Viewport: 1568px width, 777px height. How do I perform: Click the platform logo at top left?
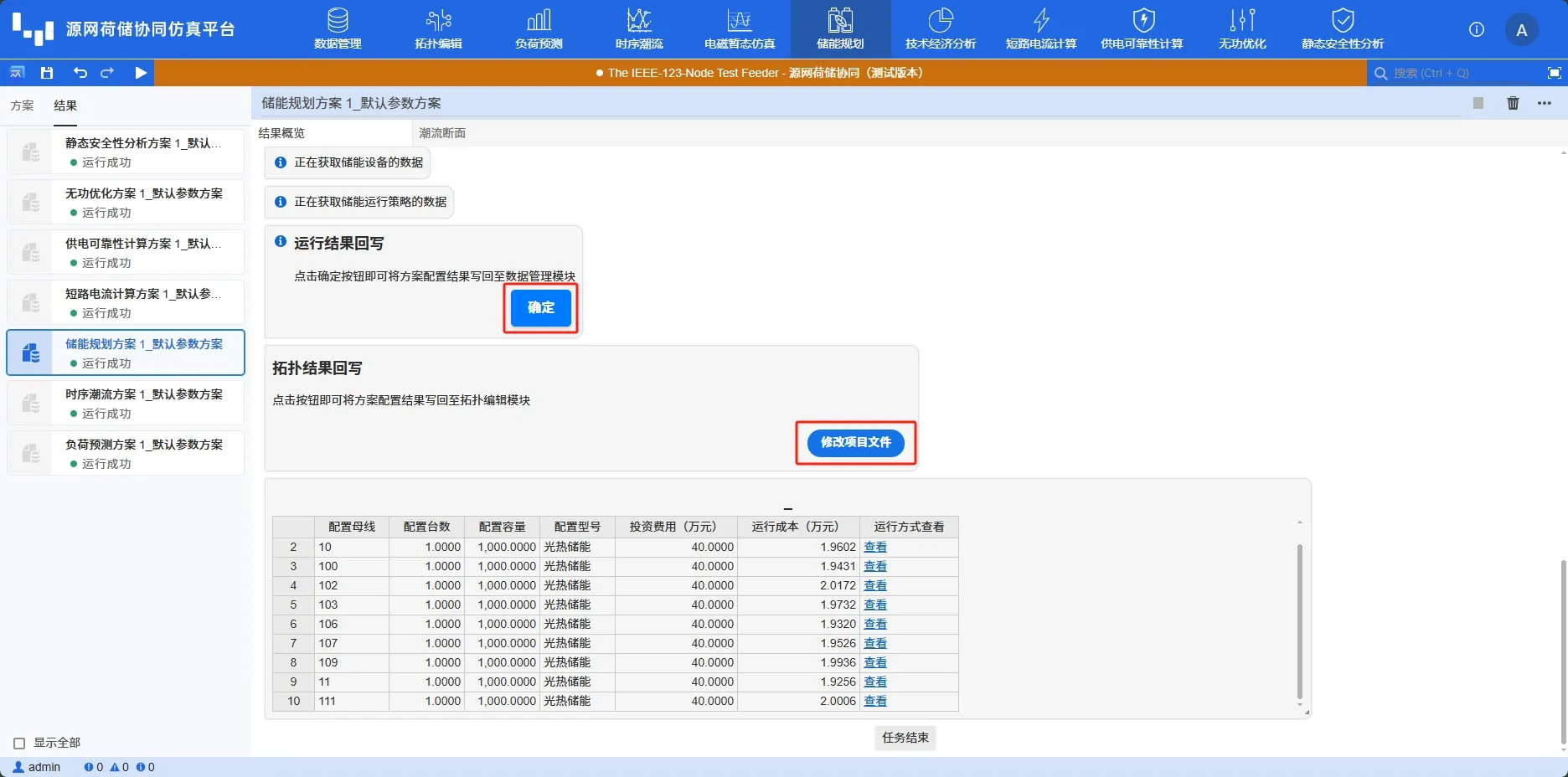coord(34,29)
